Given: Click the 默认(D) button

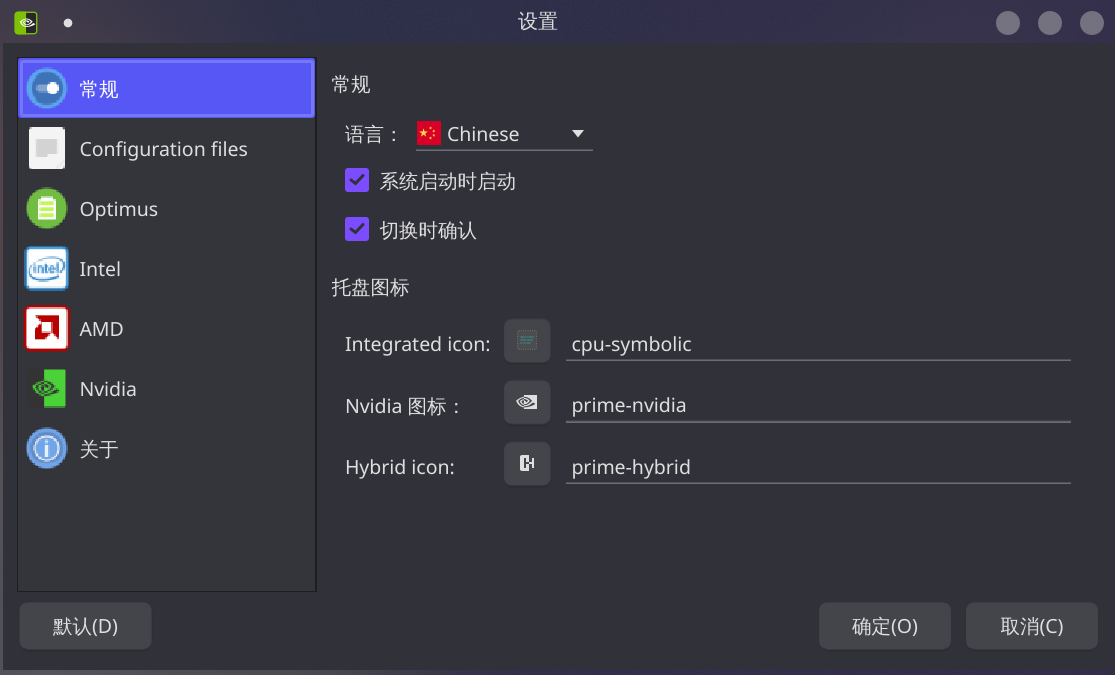Looking at the screenshot, I should point(85,625).
